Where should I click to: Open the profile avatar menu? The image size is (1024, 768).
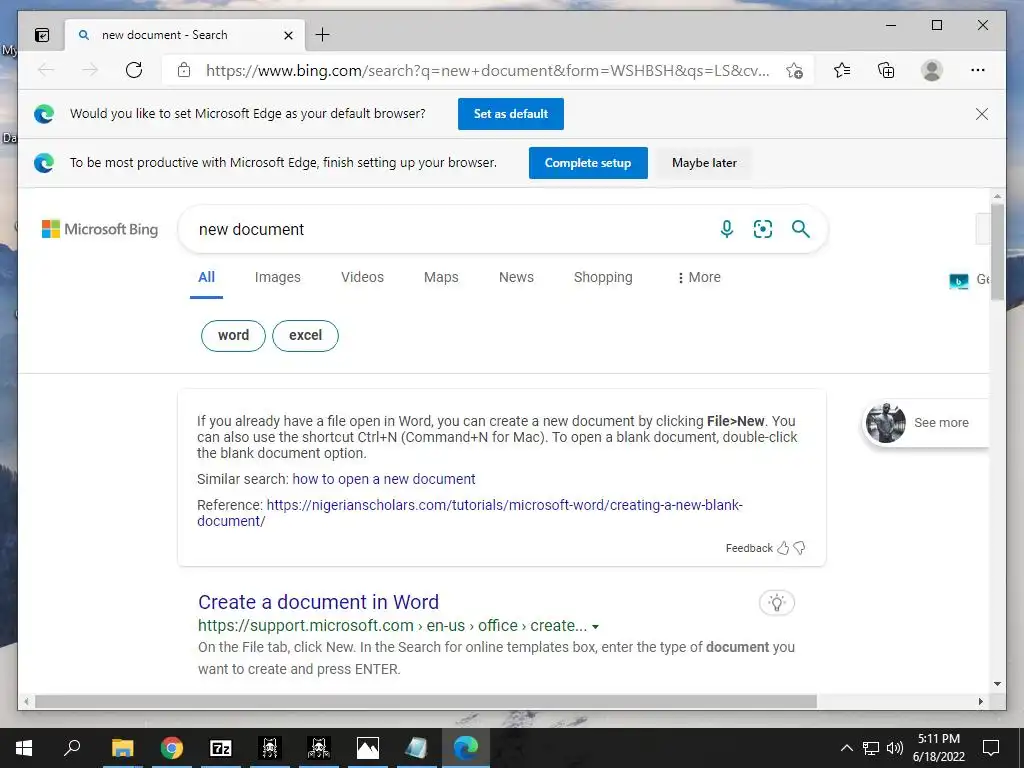point(932,70)
